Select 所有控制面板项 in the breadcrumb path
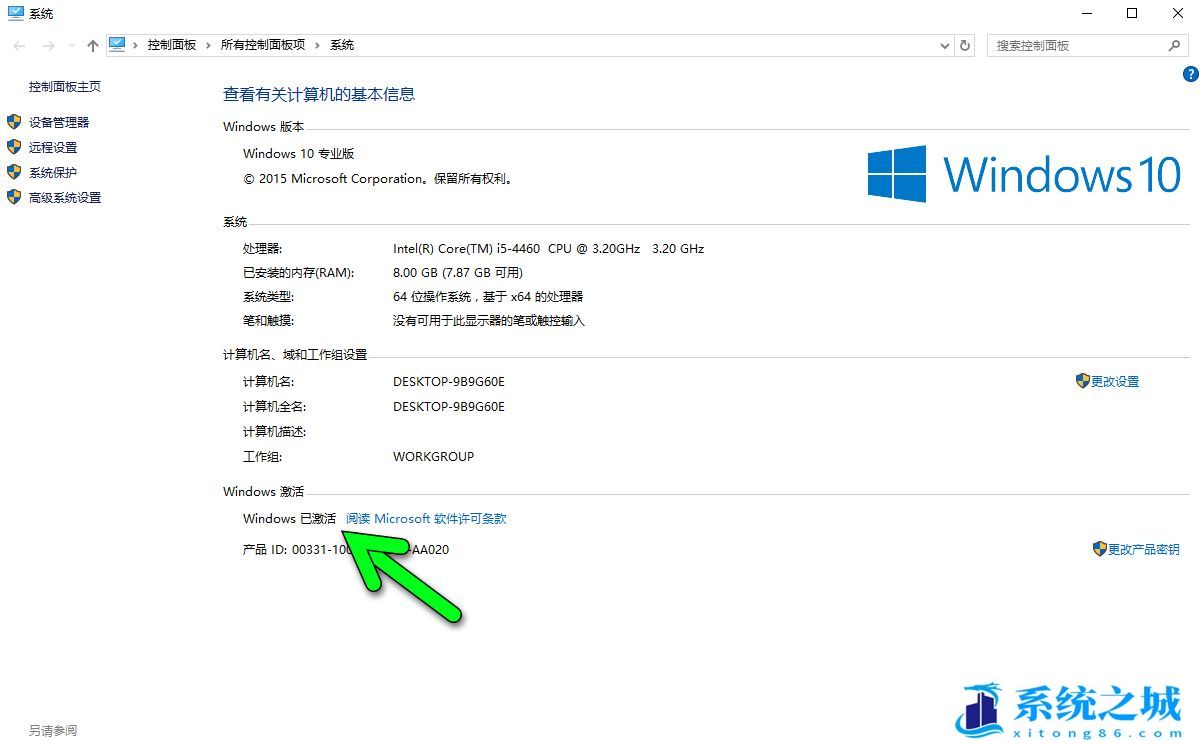 click(263, 45)
